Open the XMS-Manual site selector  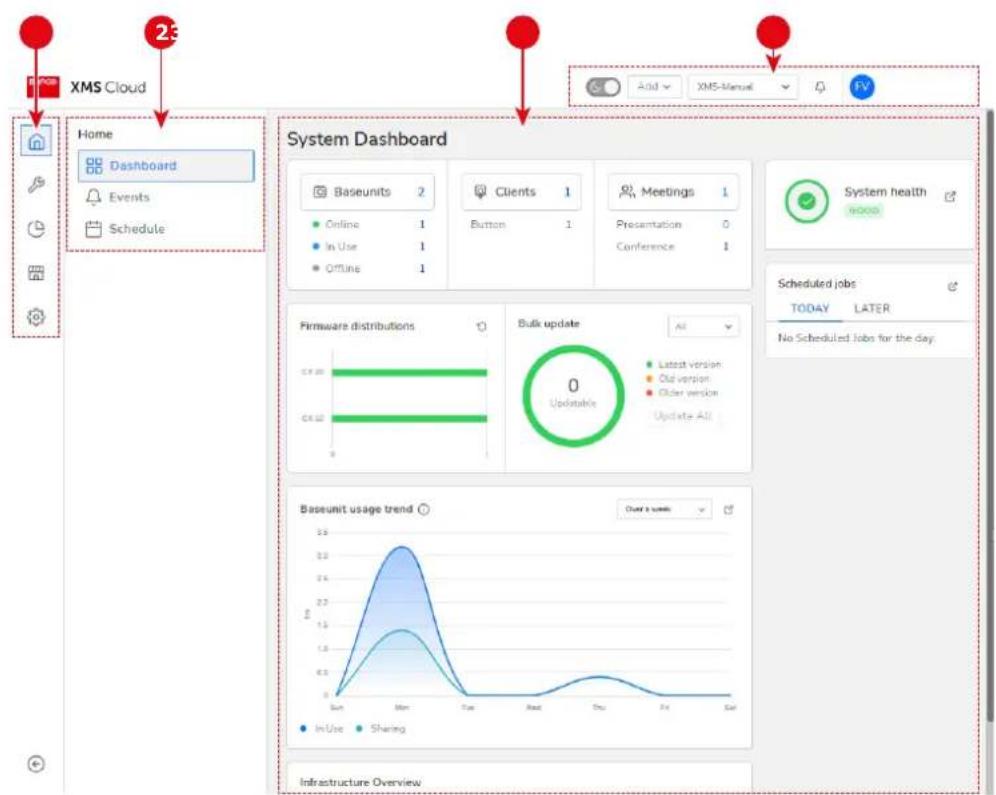tap(743, 86)
